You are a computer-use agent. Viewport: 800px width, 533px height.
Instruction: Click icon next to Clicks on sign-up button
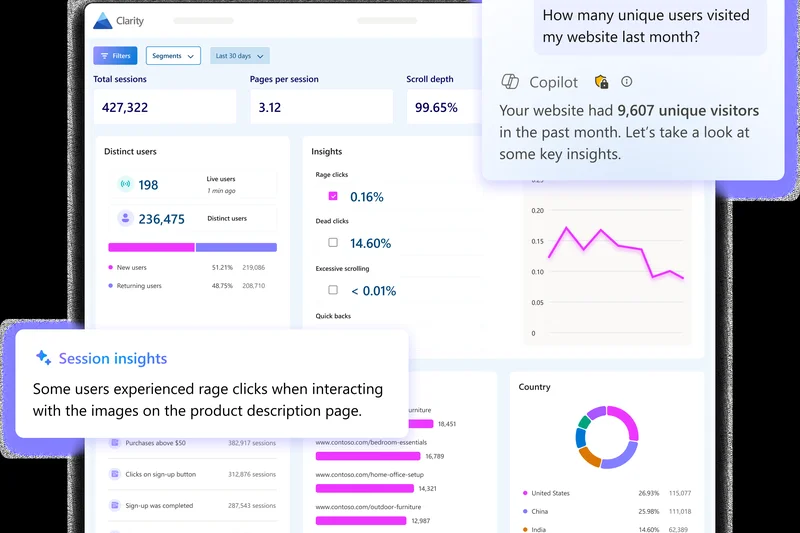pos(115,474)
